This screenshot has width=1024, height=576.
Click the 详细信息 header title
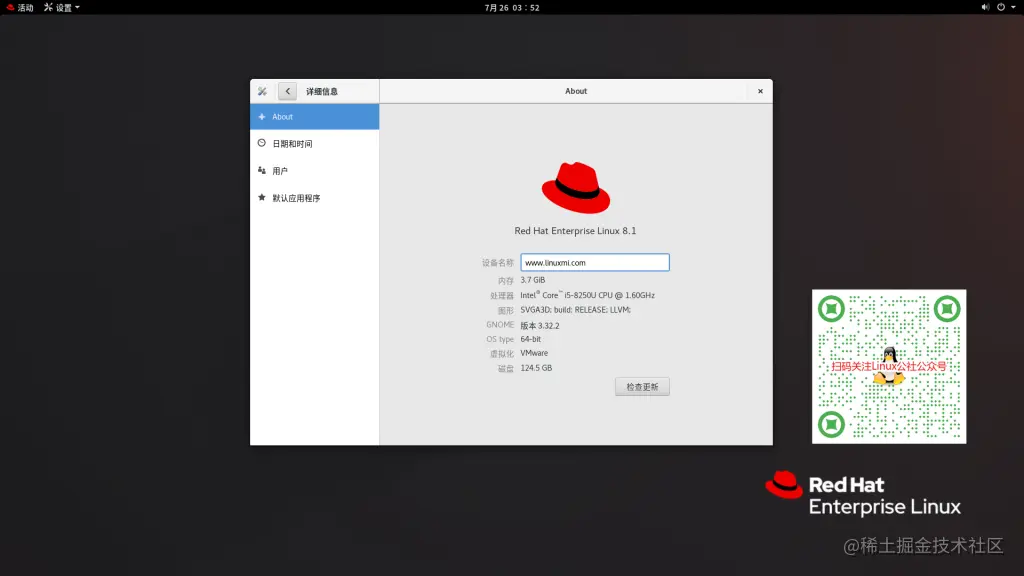[x=322, y=91]
